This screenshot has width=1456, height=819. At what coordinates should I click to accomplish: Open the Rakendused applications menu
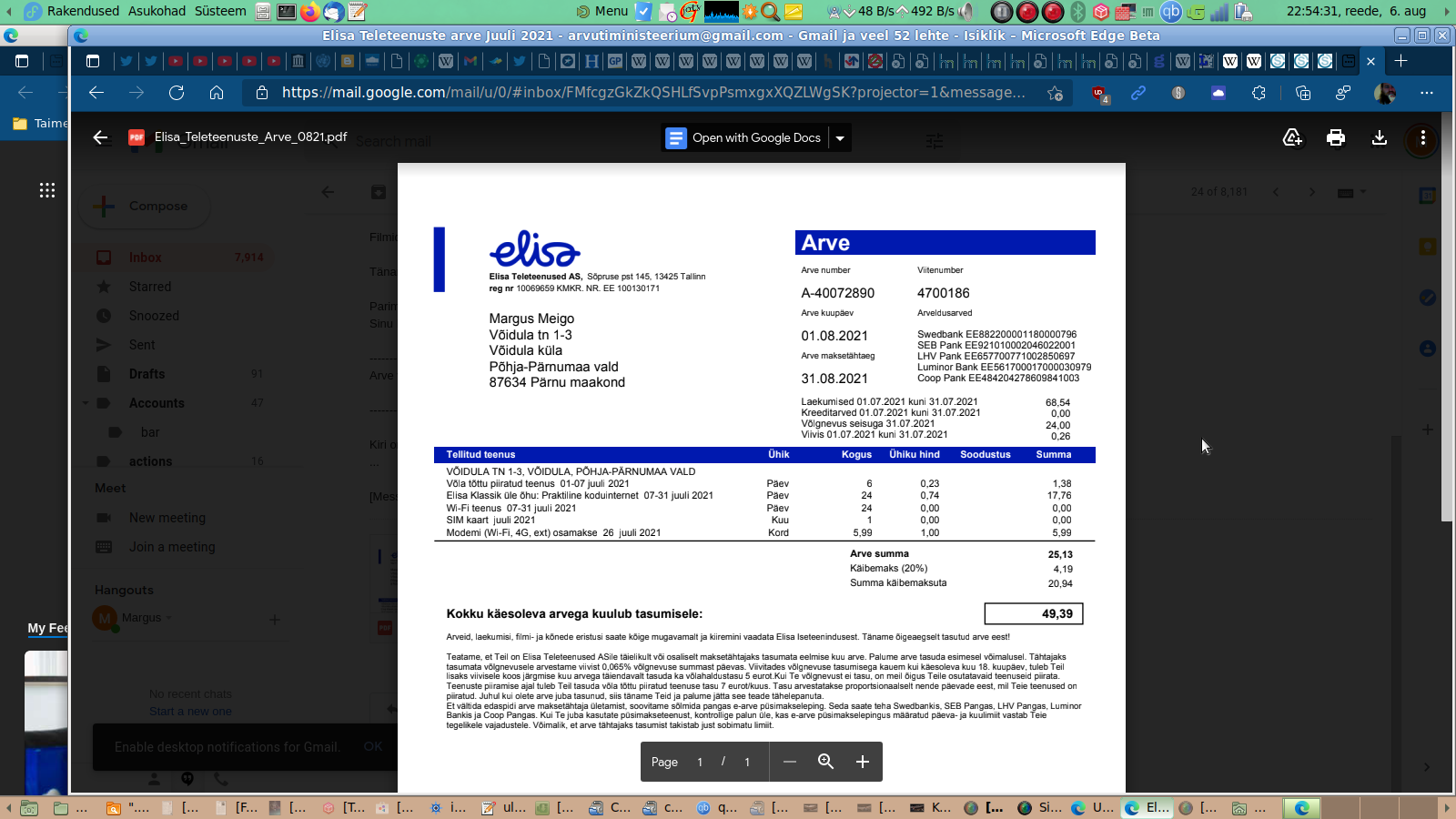coord(72,11)
